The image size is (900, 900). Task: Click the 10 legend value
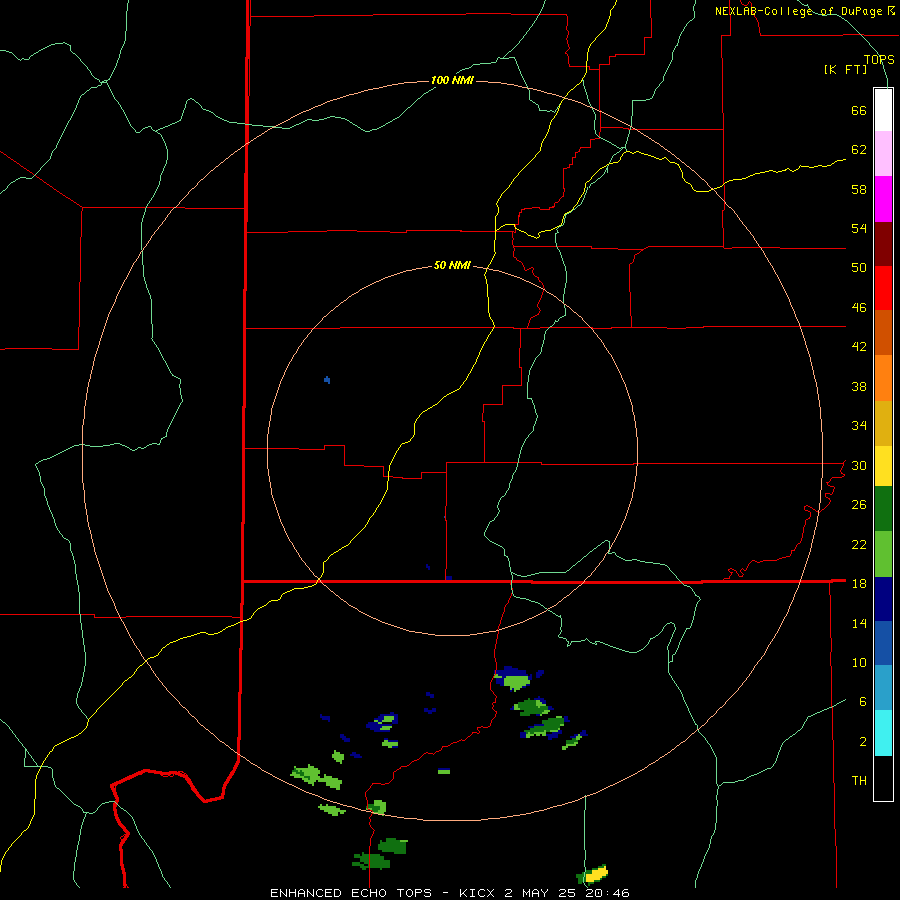(x=859, y=663)
